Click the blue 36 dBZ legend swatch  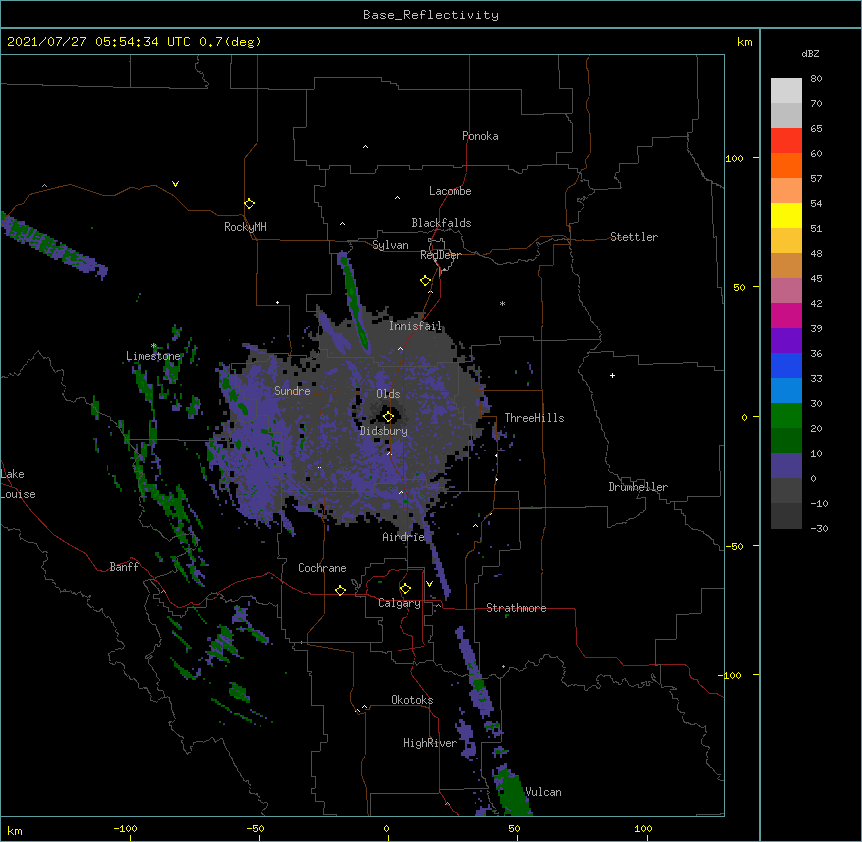786,365
